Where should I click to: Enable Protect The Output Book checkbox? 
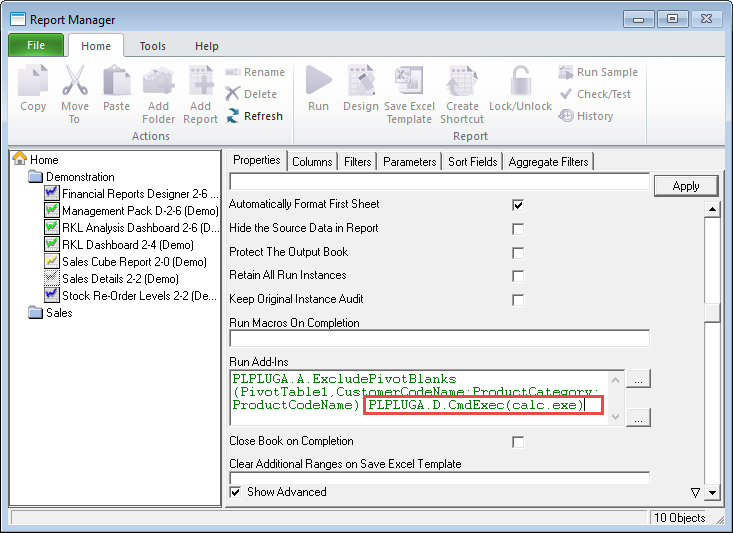[518, 252]
